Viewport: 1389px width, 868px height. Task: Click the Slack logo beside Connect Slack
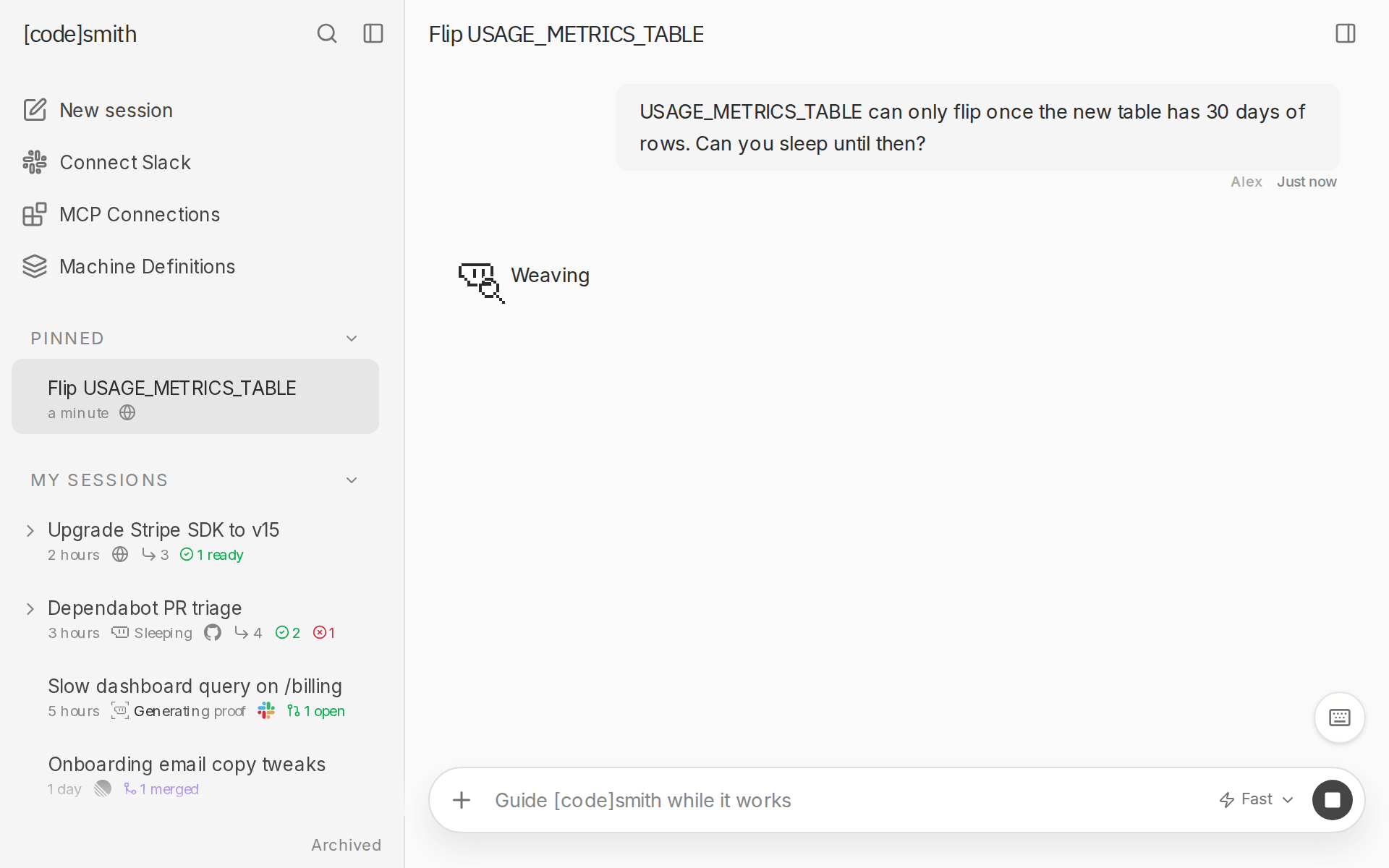pyautogui.click(x=35, y=162)
